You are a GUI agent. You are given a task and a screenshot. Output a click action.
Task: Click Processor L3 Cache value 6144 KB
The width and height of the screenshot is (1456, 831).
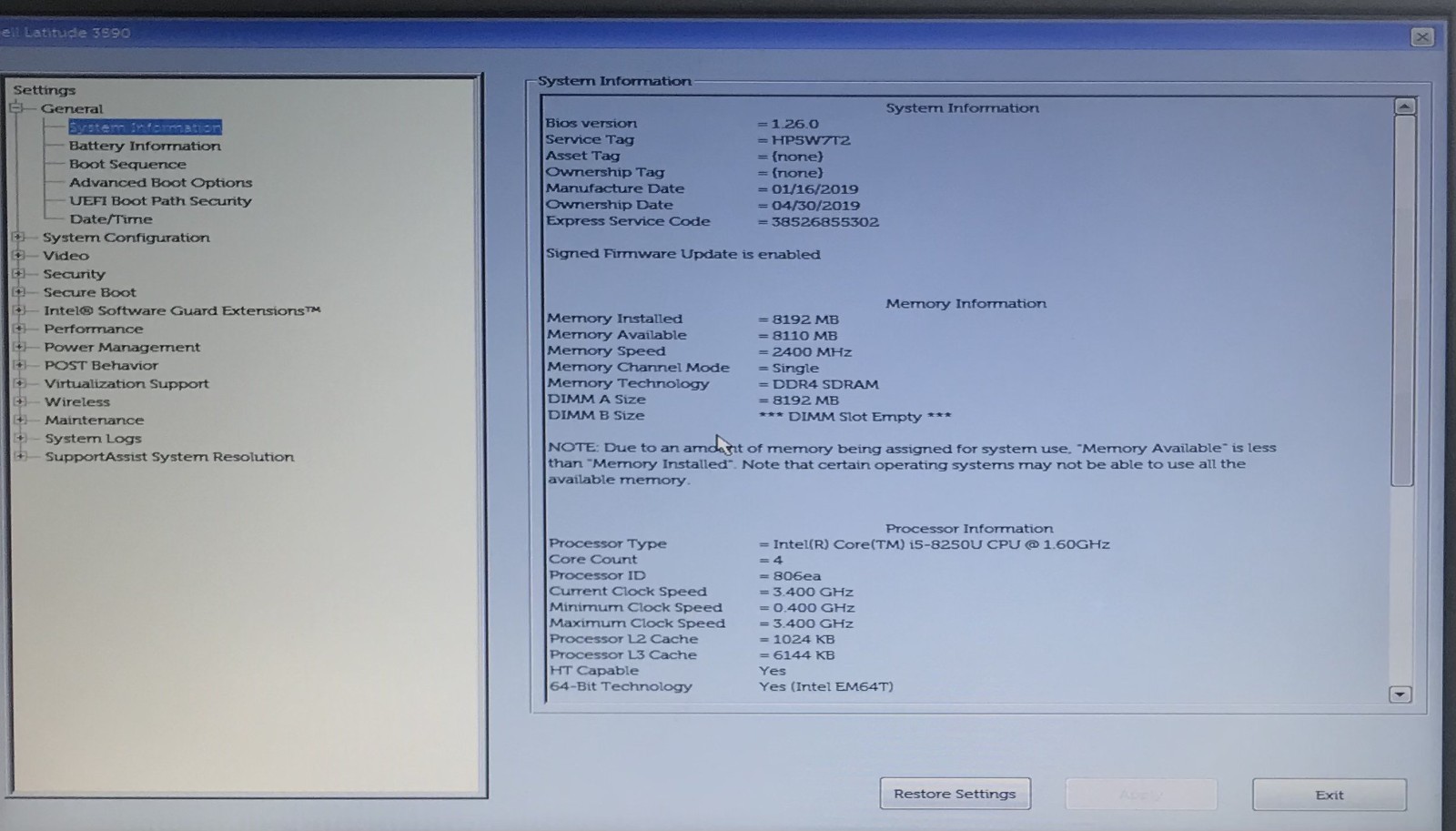click(804, 655)
